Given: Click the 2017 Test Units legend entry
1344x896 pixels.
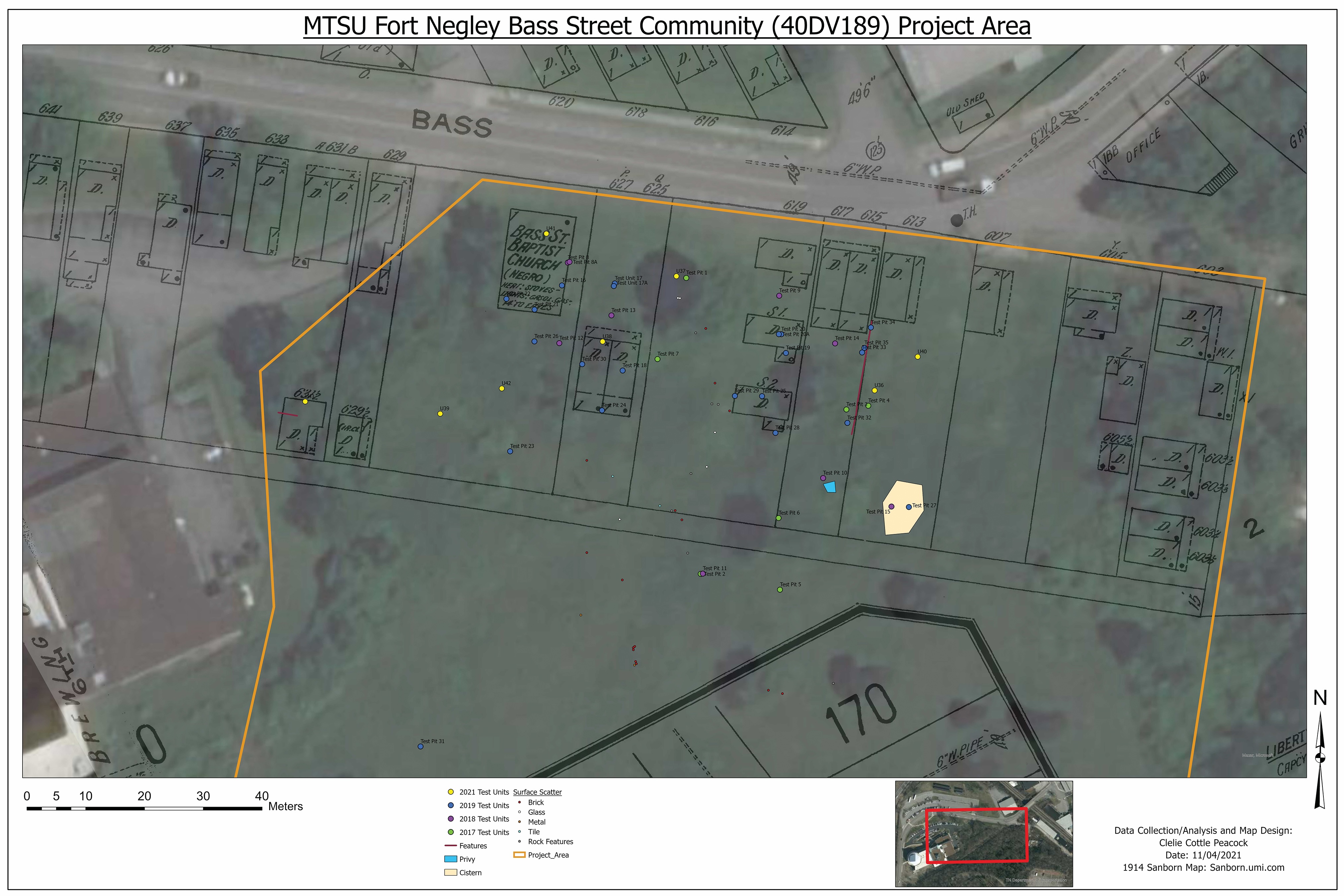Looking at the screenshot, I should pos(478,833).
